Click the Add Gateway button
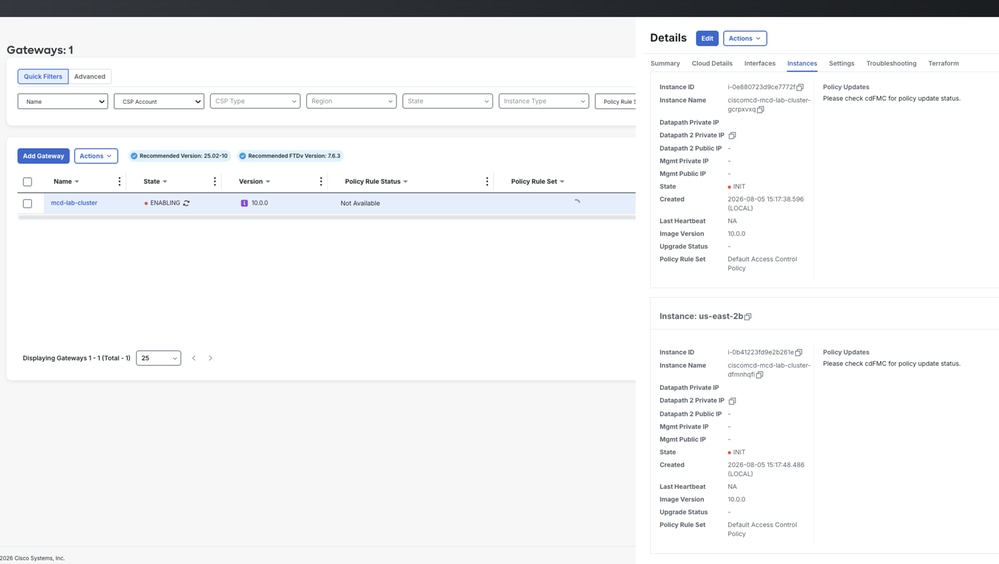The height and width of the screenshot is (564, 999). 43,156
